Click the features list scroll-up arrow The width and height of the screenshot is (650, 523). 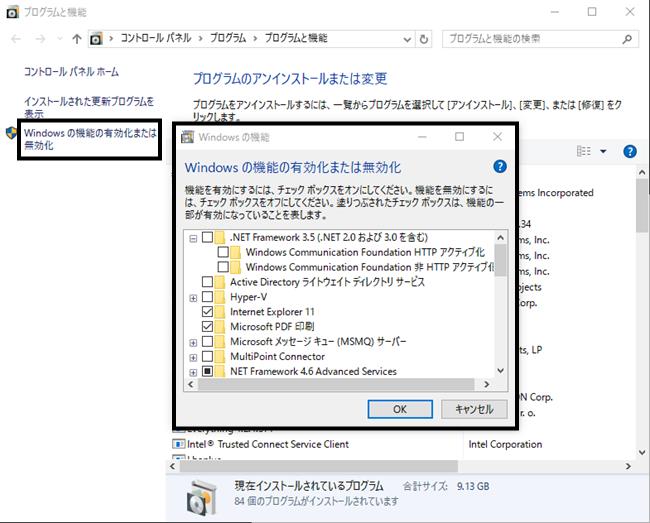[500, 237]
